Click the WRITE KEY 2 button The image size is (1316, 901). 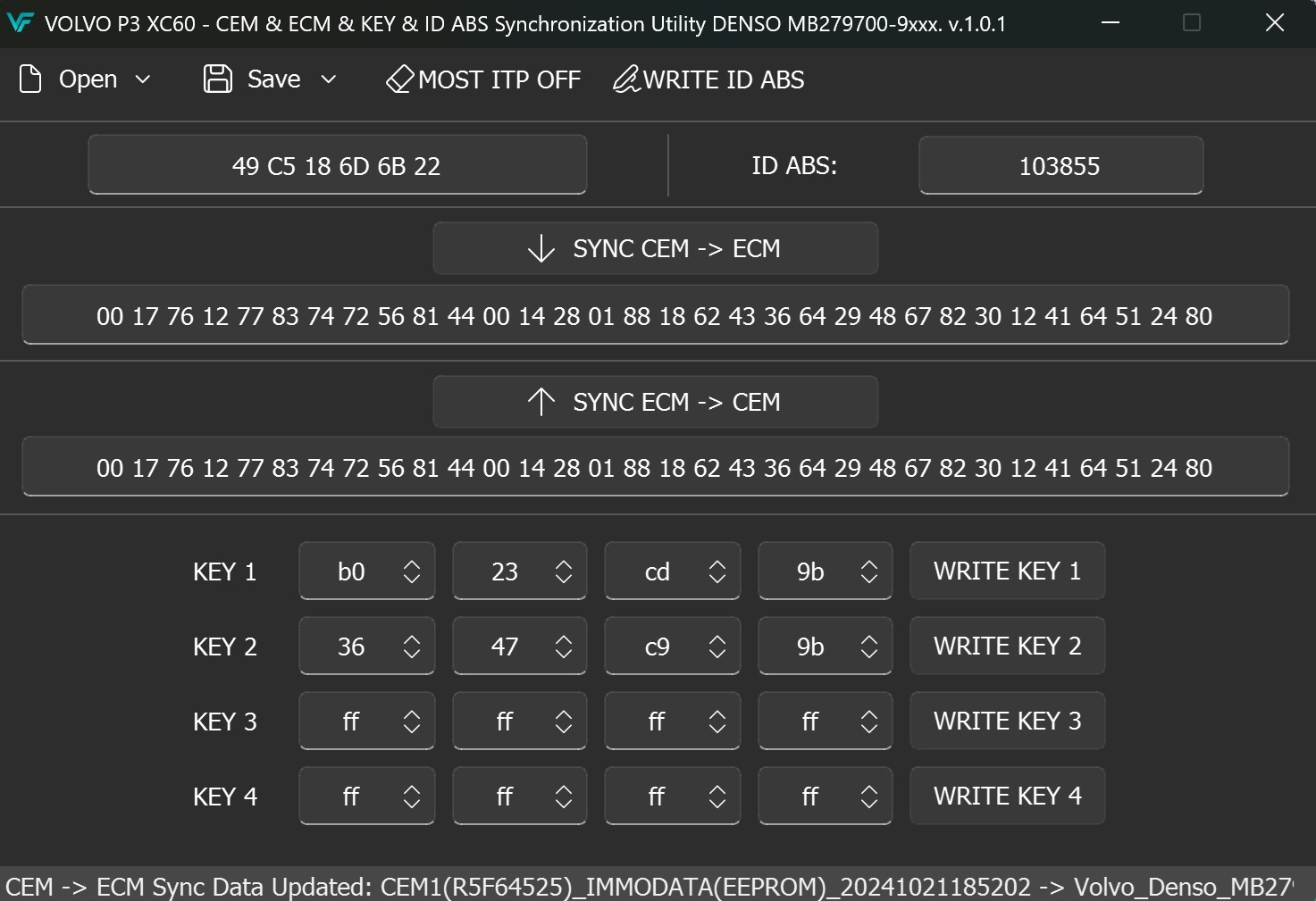pyautogui.click(x=1008, y=646)
